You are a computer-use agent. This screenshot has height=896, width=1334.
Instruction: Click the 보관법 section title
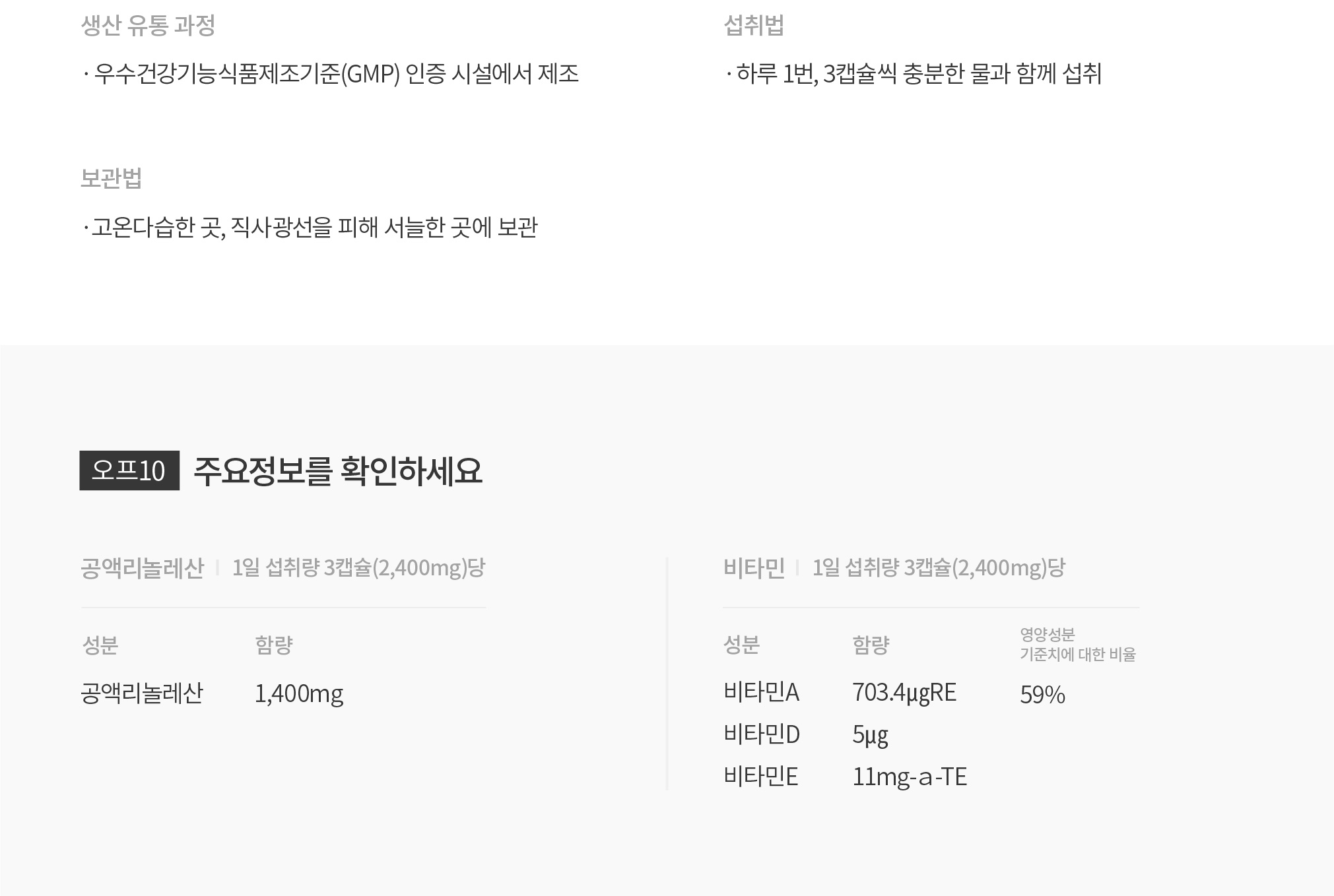tap(111, 178)
